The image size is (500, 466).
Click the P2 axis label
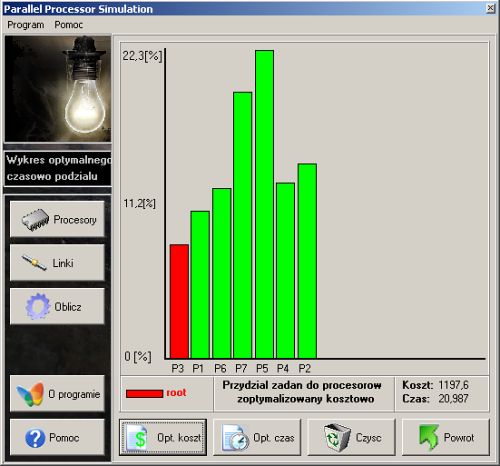click(304, 368)
